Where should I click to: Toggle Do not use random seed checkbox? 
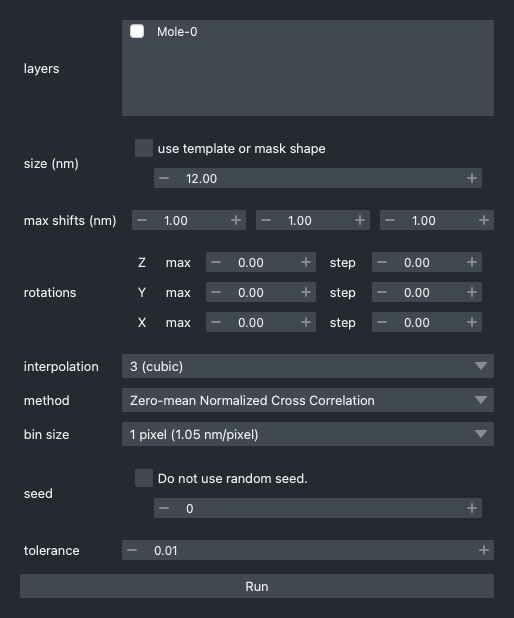tap(143, 478)
